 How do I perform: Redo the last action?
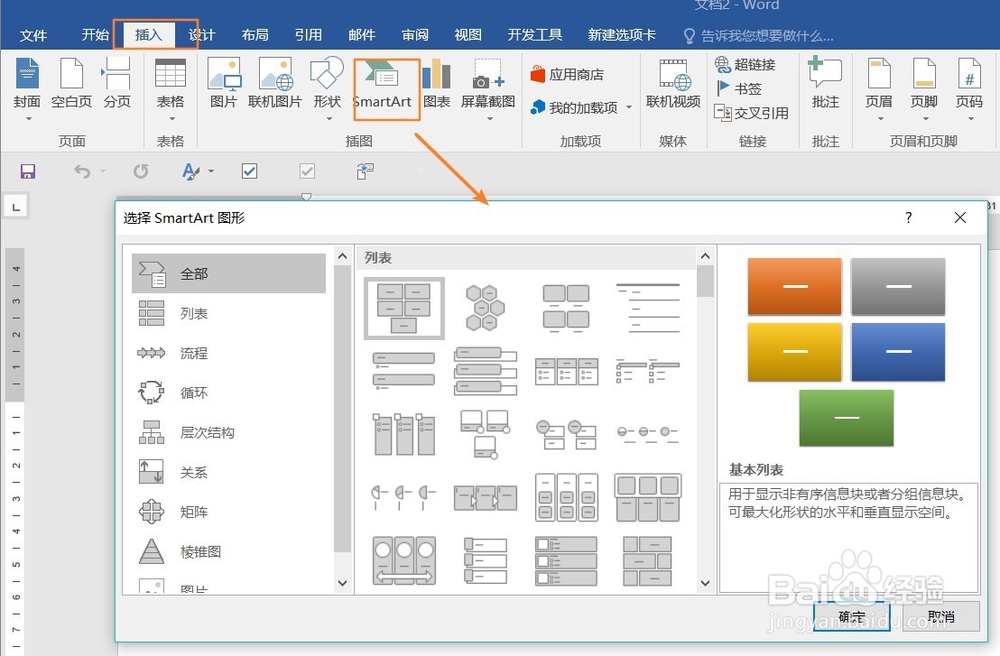[141, 171]
